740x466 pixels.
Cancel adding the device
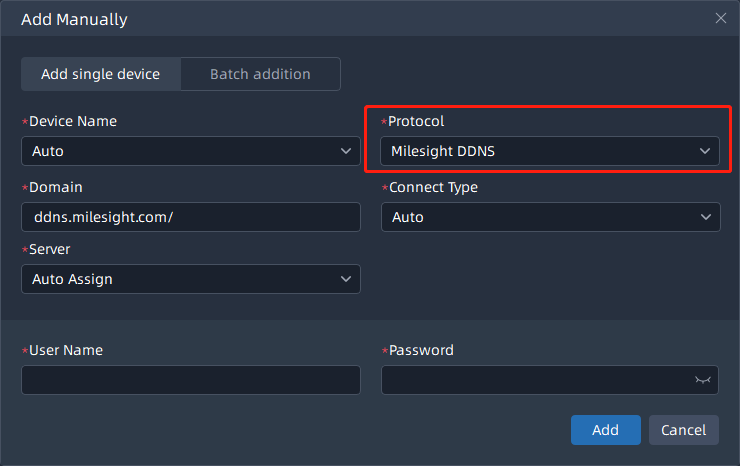683,430
